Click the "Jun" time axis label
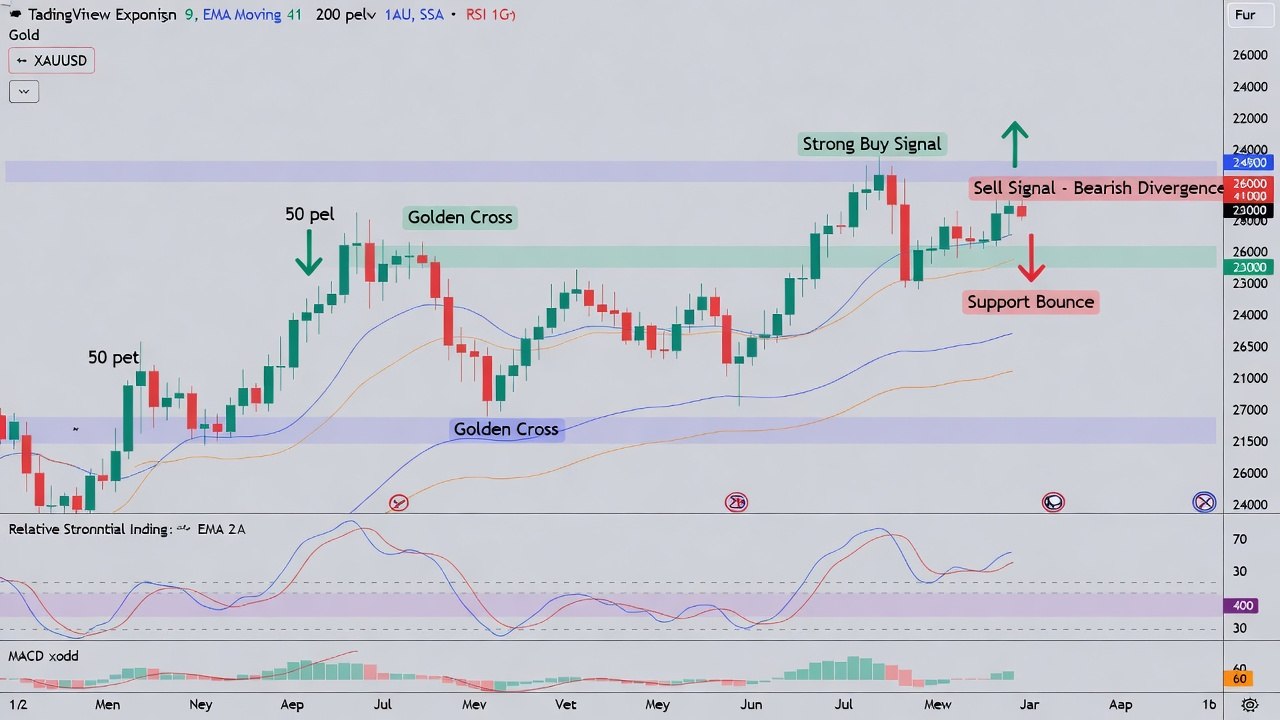Image resolution: width=1280 pixels, height=720 pixels. point(750,704)
